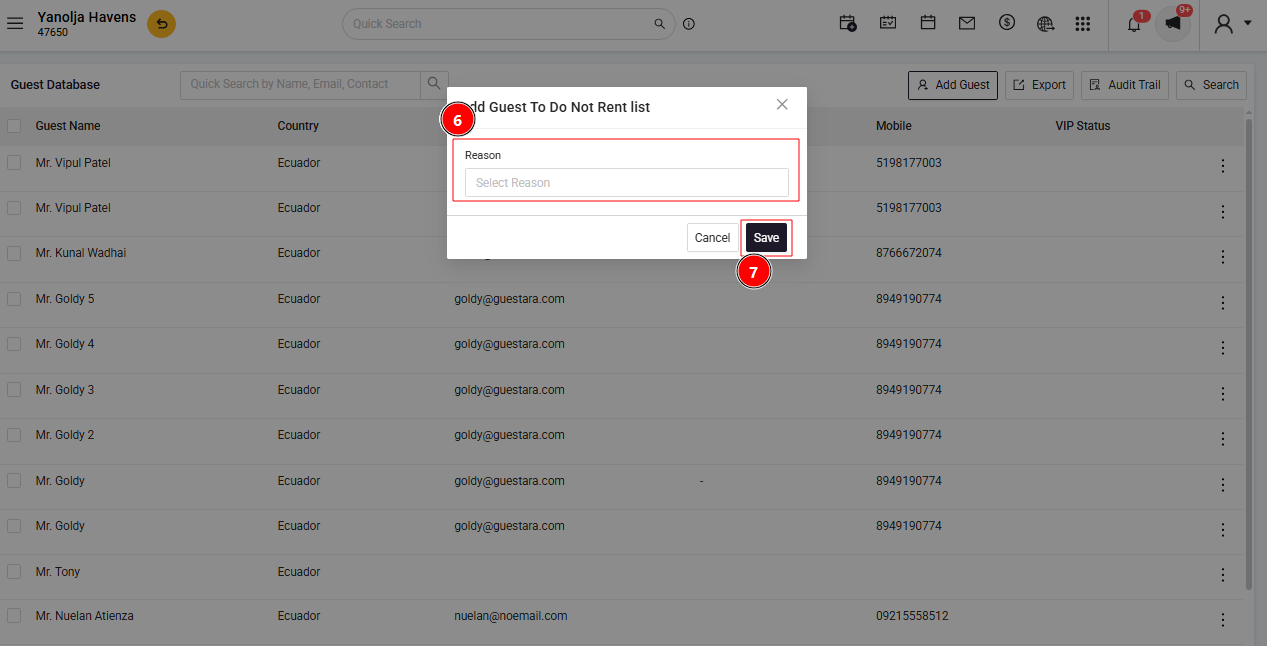This screenshot has width=1267, height=646.
Task: Open the info icon beside Quick Search
Action: click(x=689, y=24)
